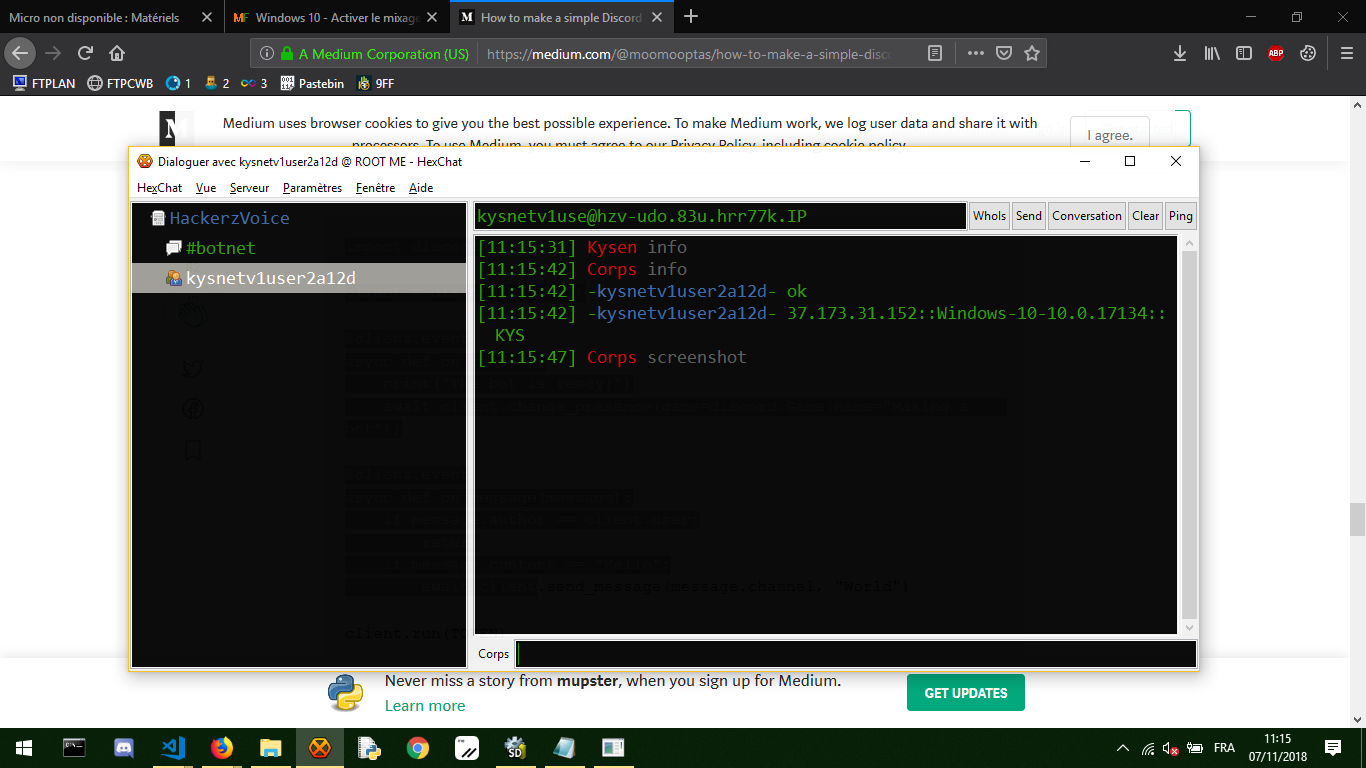1366x768 pixels.
Task: Open HexChat menu in menu bar
Action: [160, 188]
